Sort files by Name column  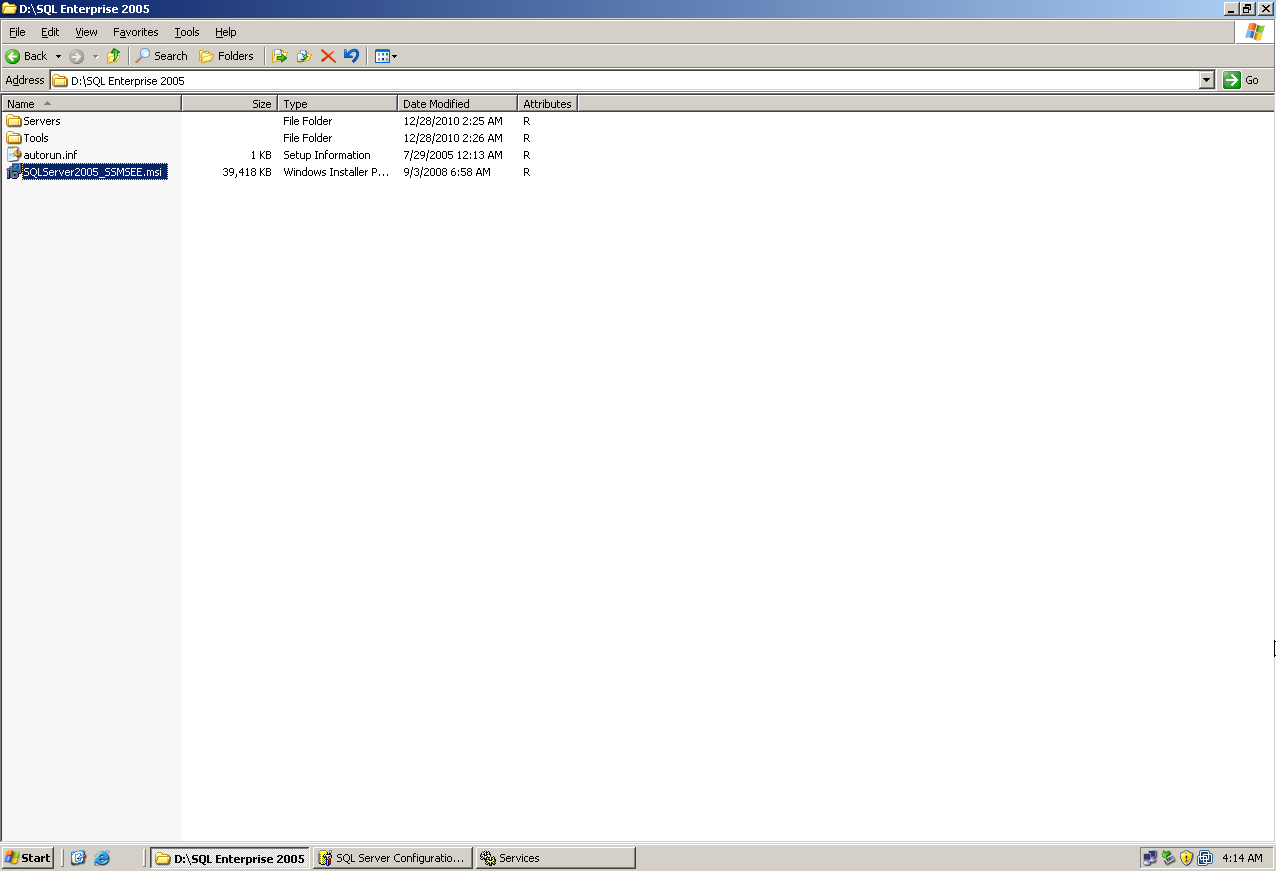[91, 103]
